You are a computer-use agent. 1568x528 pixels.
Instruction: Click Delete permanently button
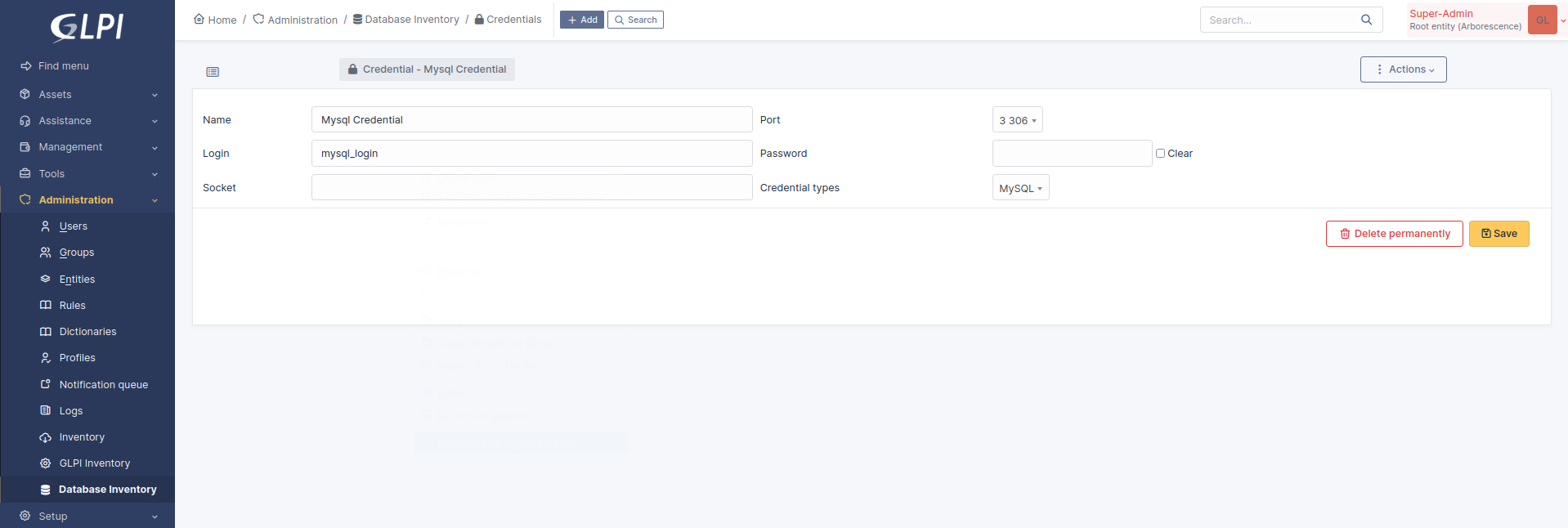click(1395, 234)
